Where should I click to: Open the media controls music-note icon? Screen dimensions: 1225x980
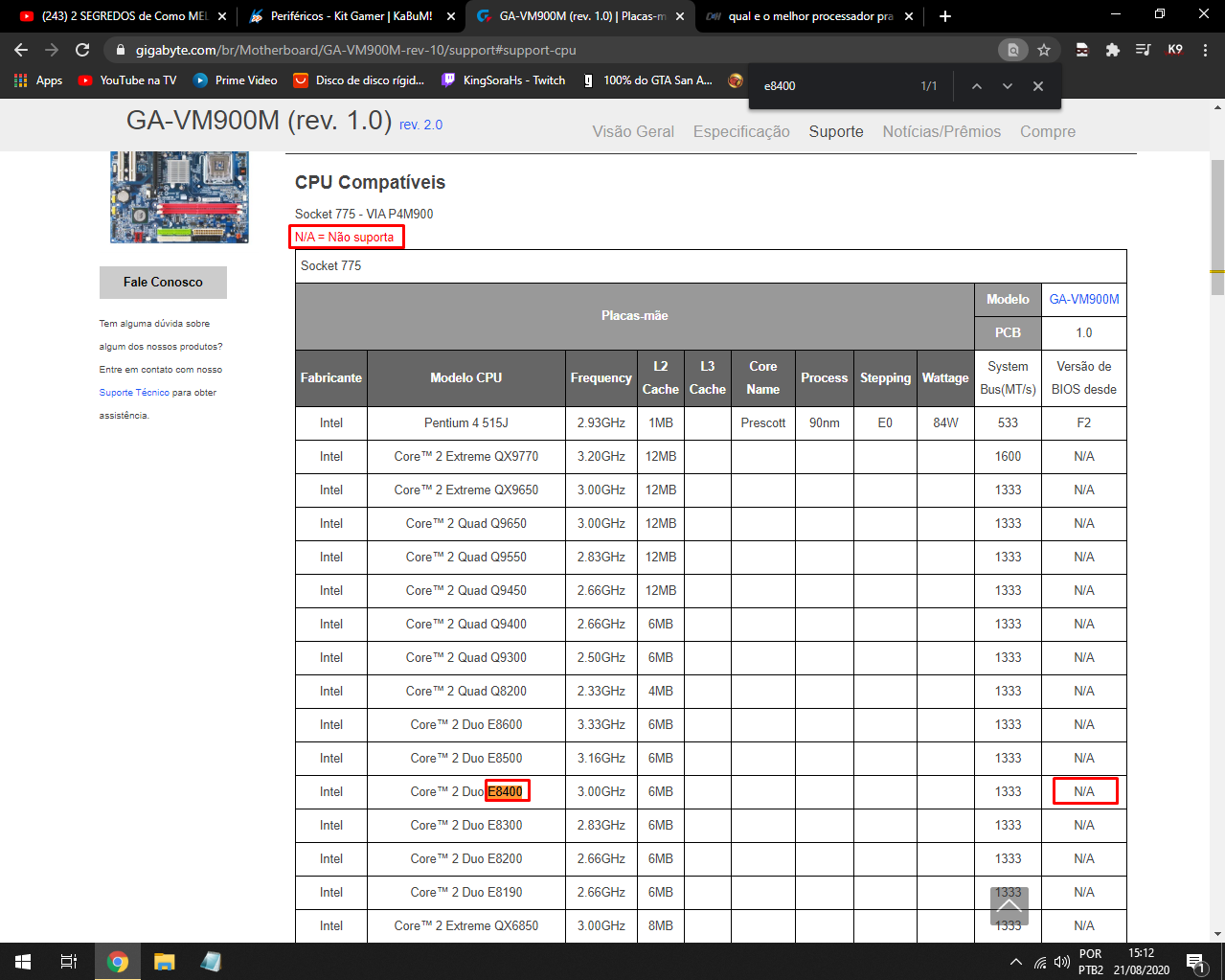pyautogui.click(x=1143, y=50)
